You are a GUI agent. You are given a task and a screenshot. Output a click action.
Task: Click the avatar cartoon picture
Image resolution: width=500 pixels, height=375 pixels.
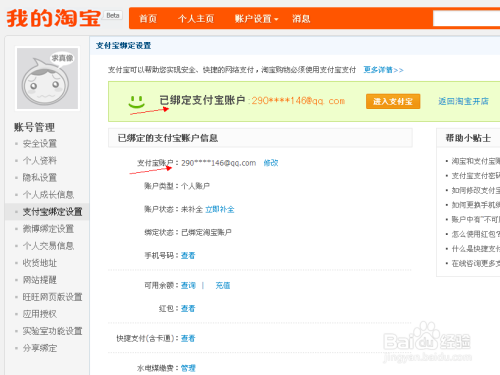click(48, 78)
